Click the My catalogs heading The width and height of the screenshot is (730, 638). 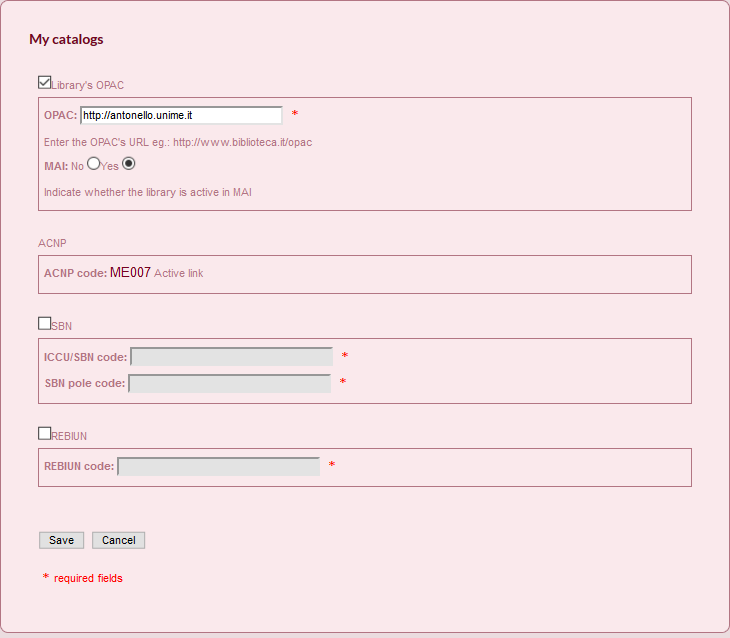(x=66, y=39)
